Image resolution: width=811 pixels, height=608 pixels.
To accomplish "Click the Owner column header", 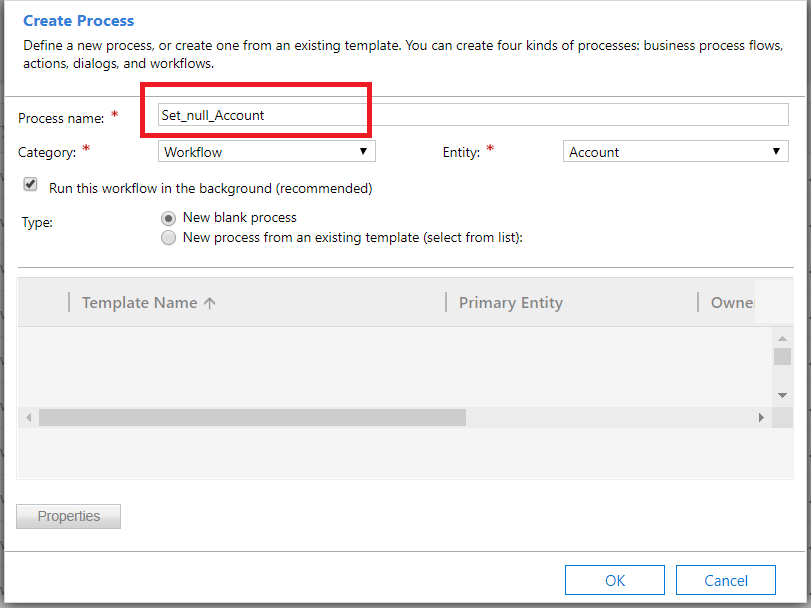I will [x=732, y=302].
